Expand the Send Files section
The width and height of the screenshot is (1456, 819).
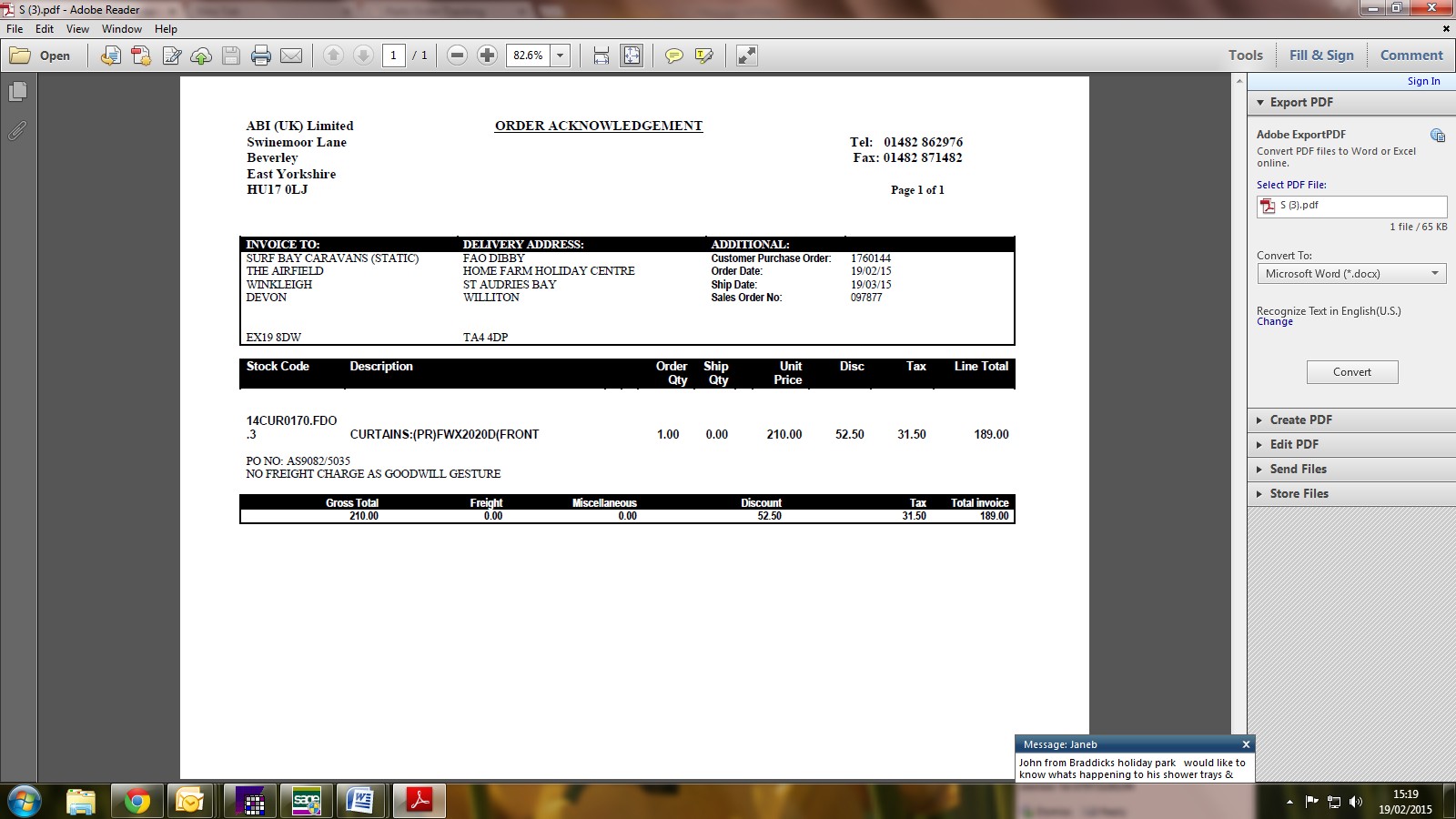pos(1298,469)
